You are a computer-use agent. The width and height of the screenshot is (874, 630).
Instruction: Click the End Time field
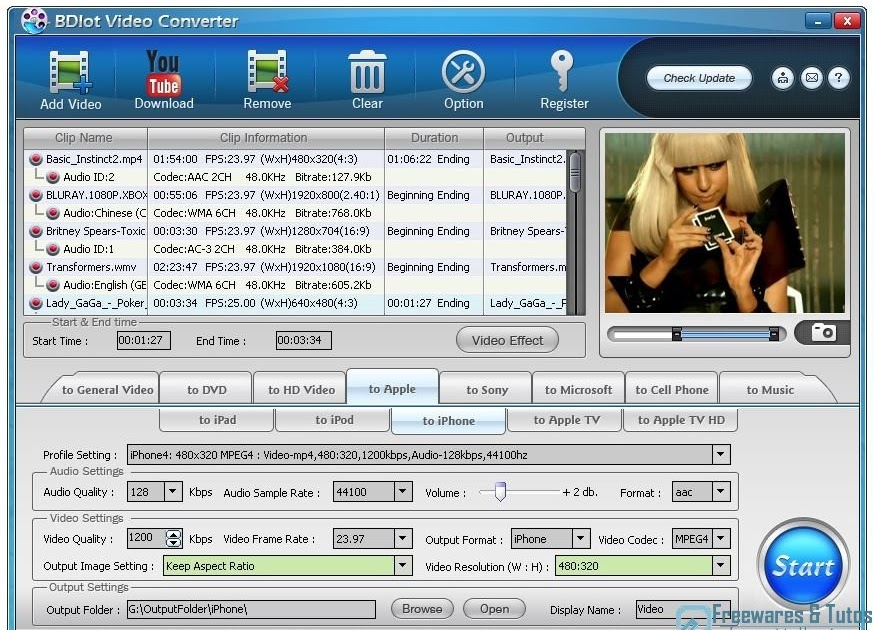pos(303,340)
